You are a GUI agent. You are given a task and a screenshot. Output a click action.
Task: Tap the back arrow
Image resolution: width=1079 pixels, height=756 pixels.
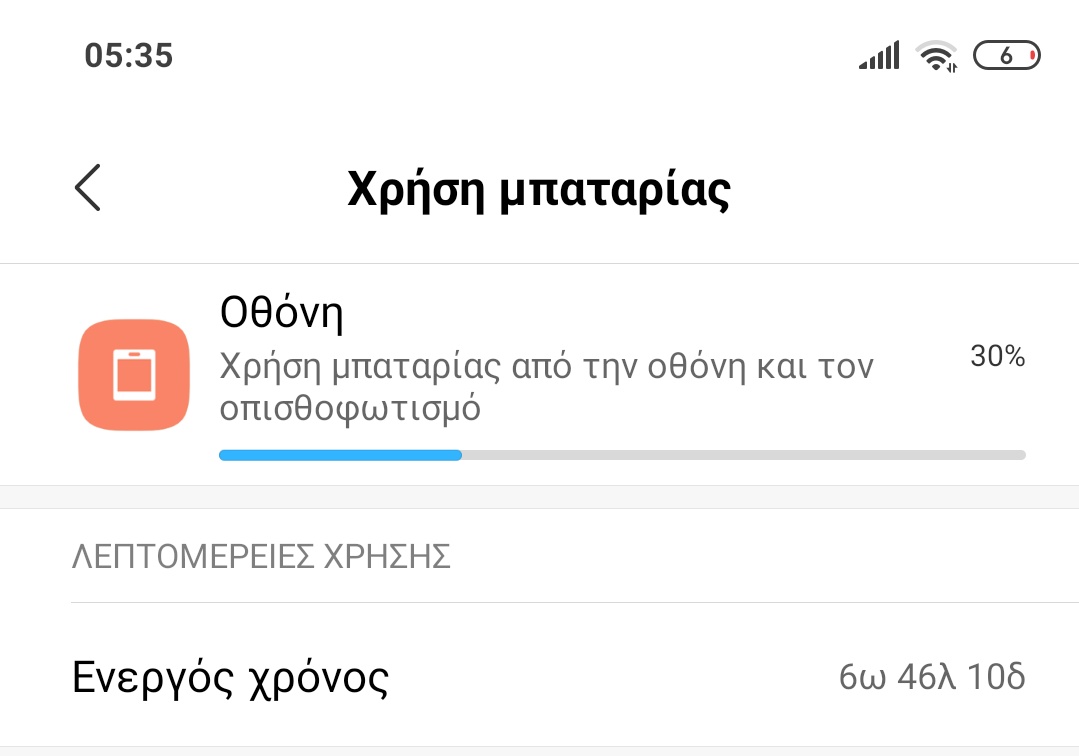pos(88,188)
